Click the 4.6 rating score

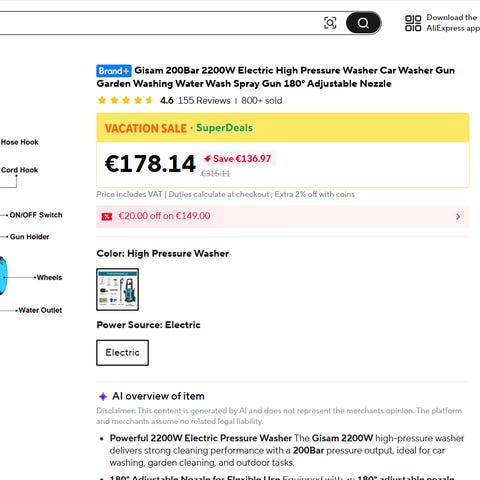[167, 100]
